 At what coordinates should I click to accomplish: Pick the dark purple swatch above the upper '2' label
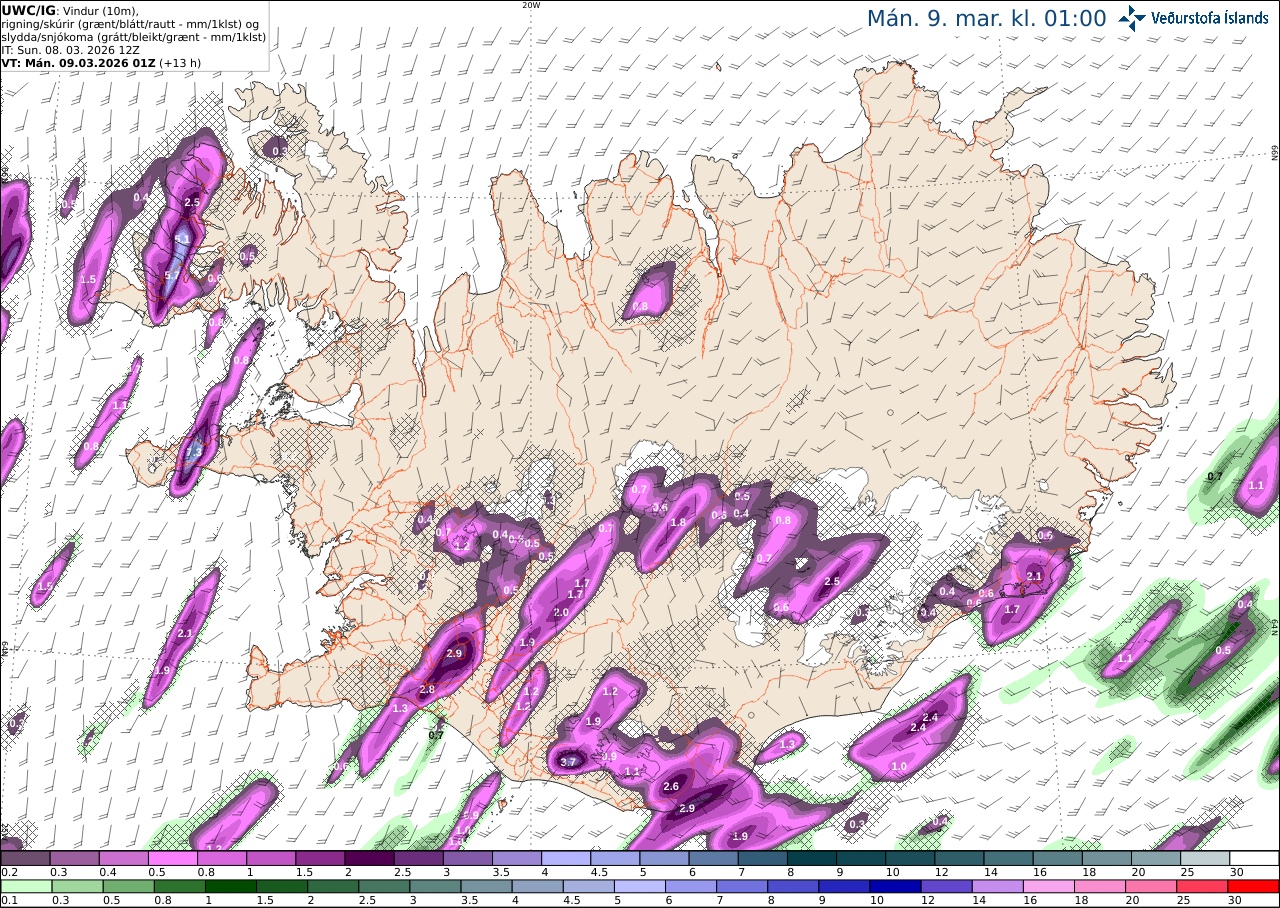coord(369,858)
